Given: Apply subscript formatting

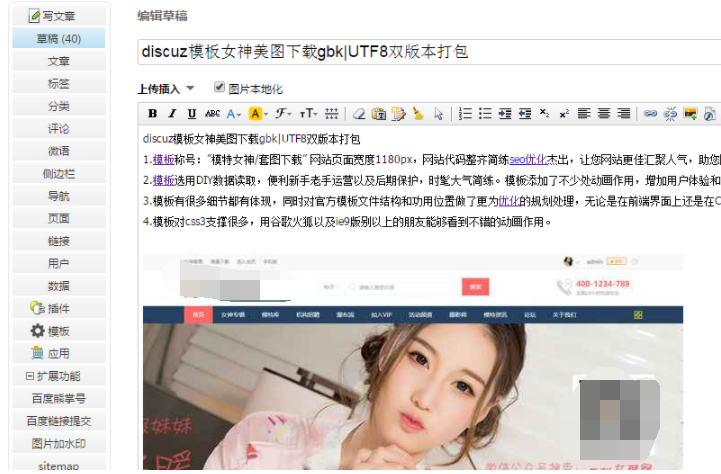Looking at the screenshot, I should [544, 114].
